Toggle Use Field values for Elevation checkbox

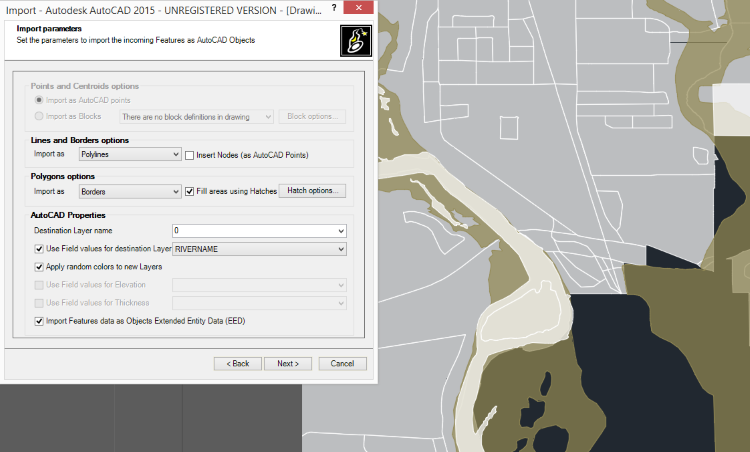(x=39, y=285)
